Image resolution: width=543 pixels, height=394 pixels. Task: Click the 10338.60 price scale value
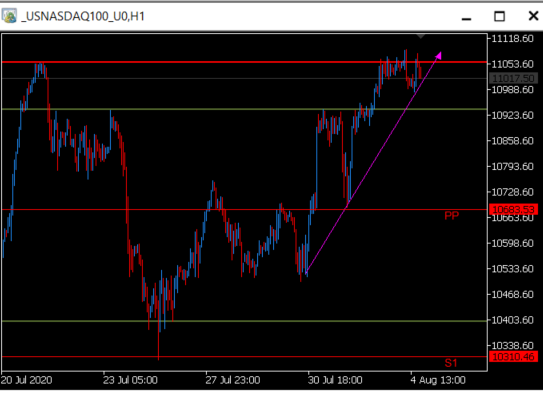(513, 346)
